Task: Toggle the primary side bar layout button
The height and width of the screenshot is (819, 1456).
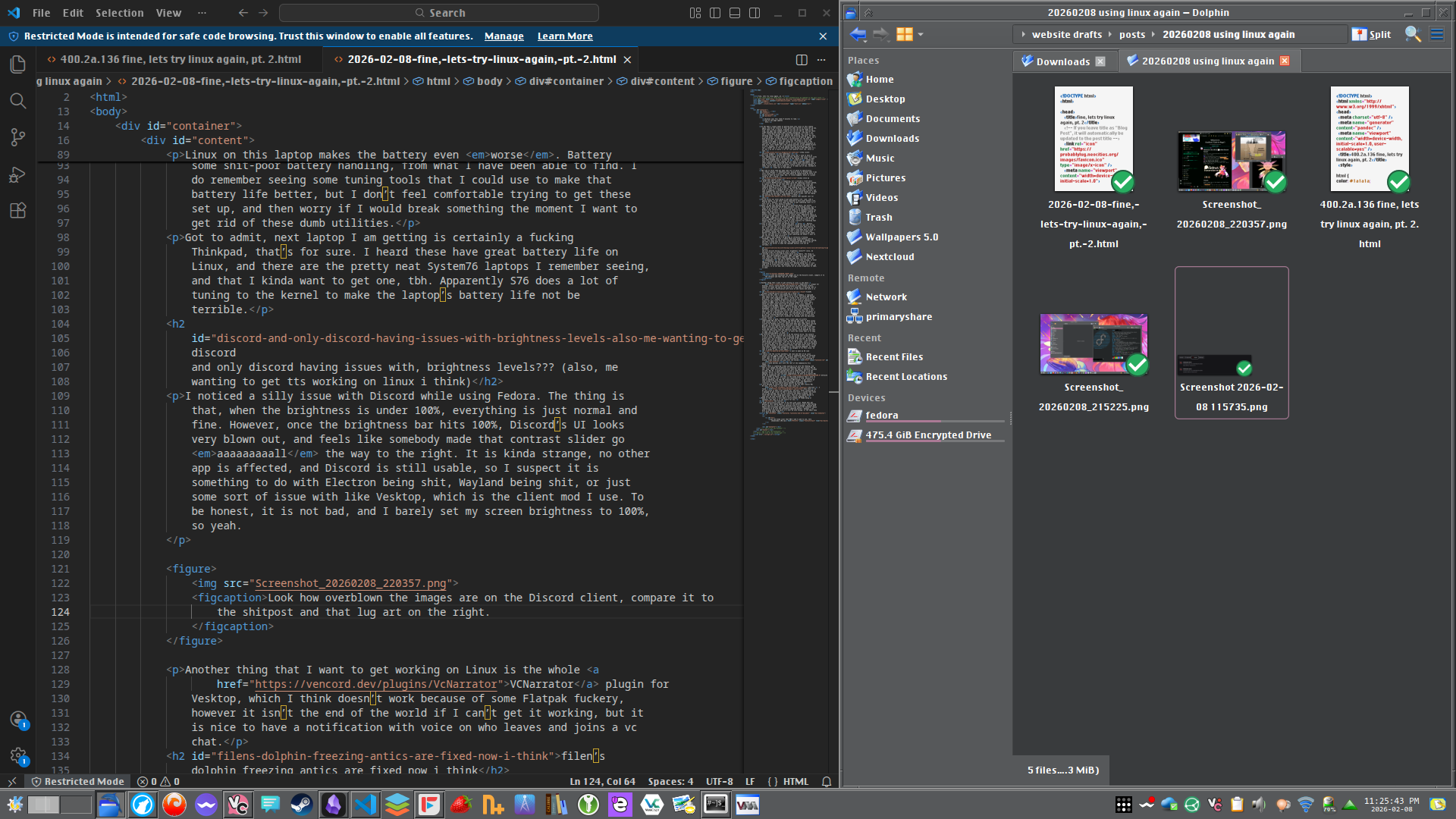Action: coord(715,13)
